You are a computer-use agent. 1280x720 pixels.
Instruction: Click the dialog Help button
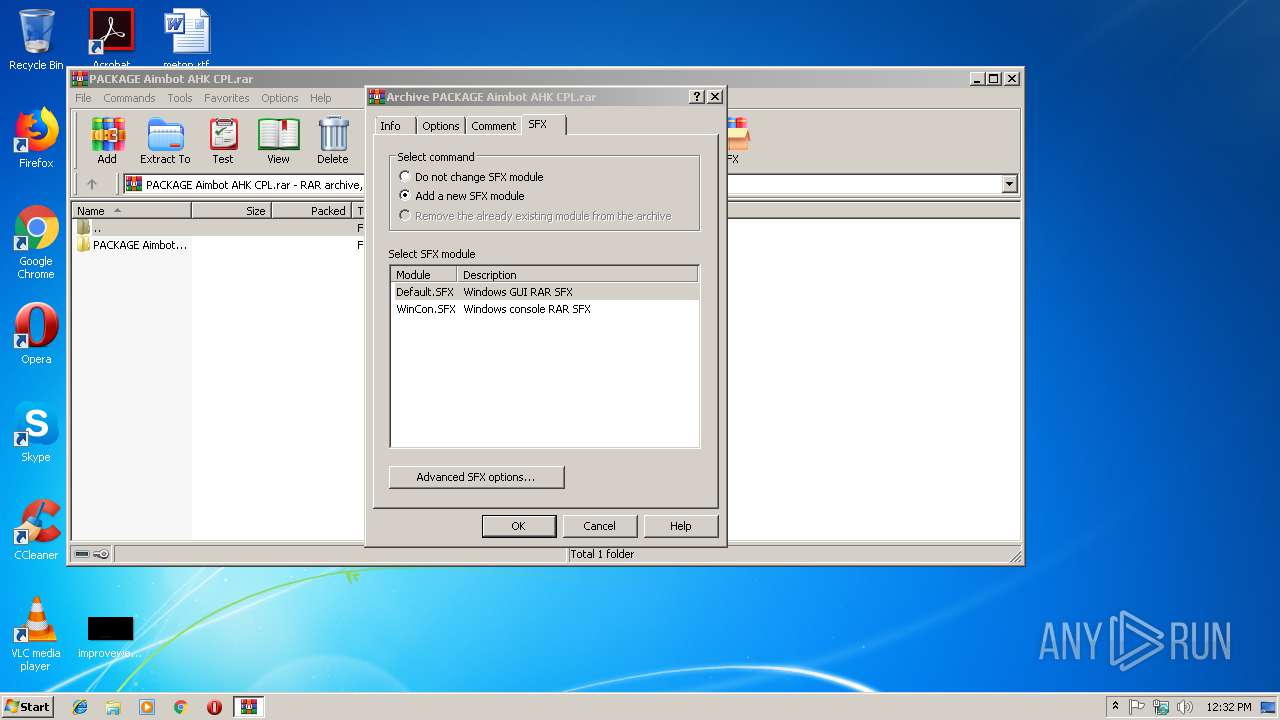(x=680, y=526)
